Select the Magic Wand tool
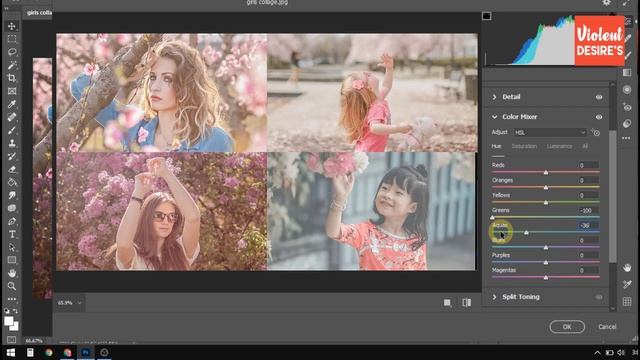 click(x=12, y=65)
